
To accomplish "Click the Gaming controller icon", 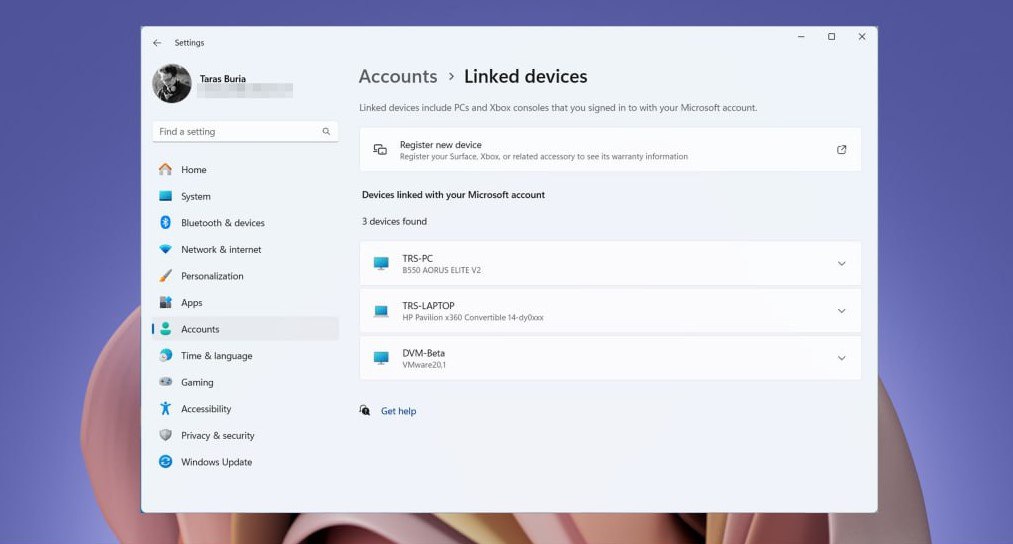I will tap(165, 382).
